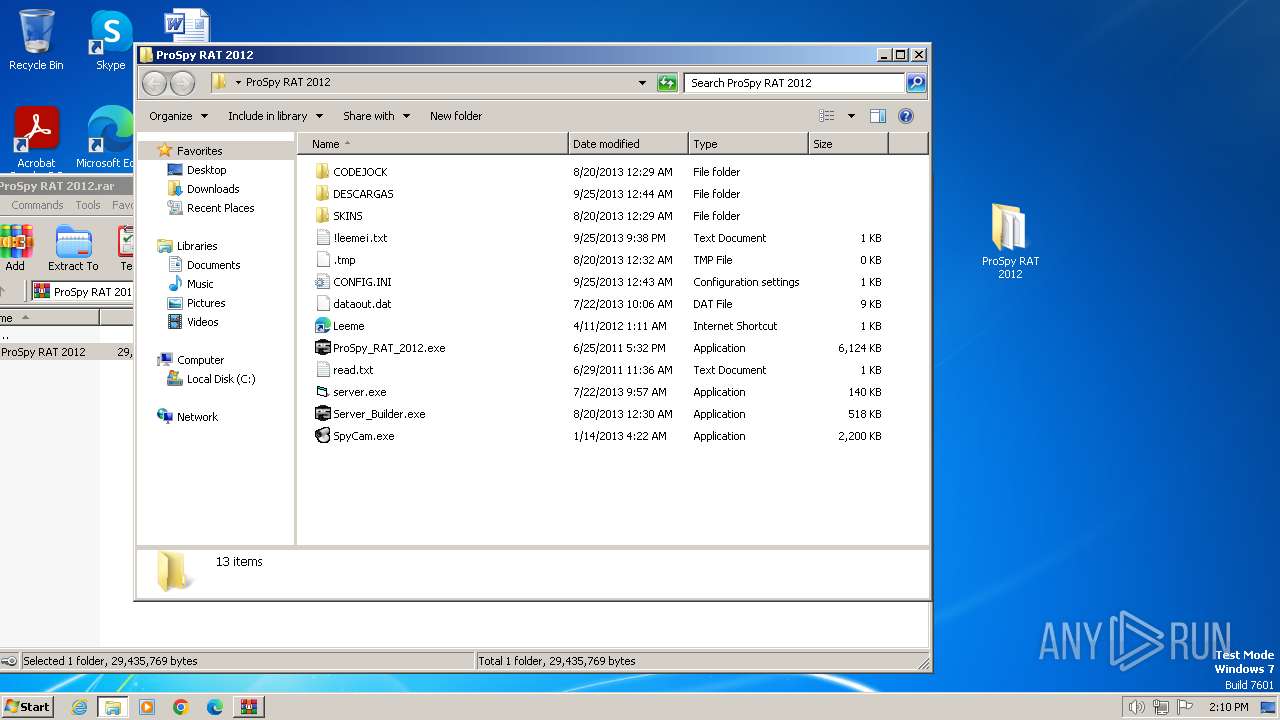Select the CONFIG.INI settings file icon
The height and width of the screenshot is (720, 1280).
[x=322, y=282]
